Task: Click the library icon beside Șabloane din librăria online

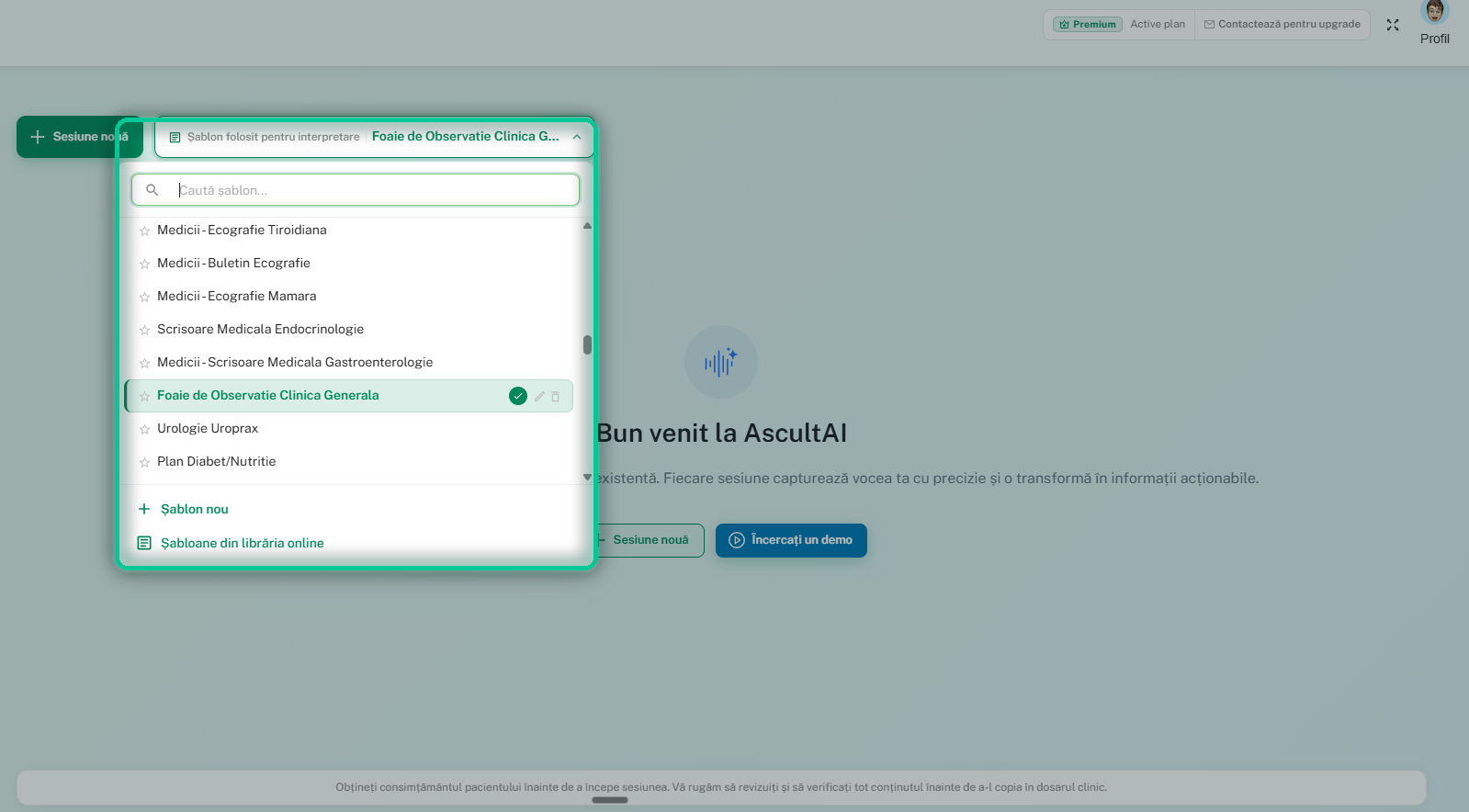Action: [144, 543]
